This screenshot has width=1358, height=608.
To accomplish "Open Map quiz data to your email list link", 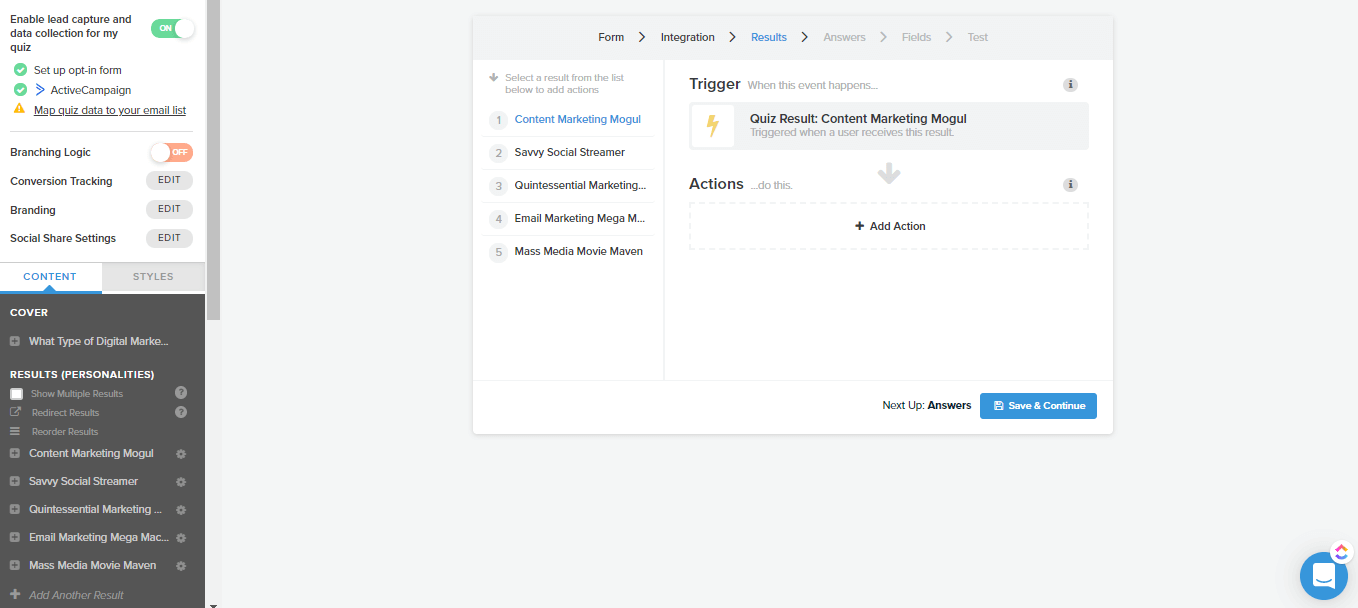I will click(110, 111).
